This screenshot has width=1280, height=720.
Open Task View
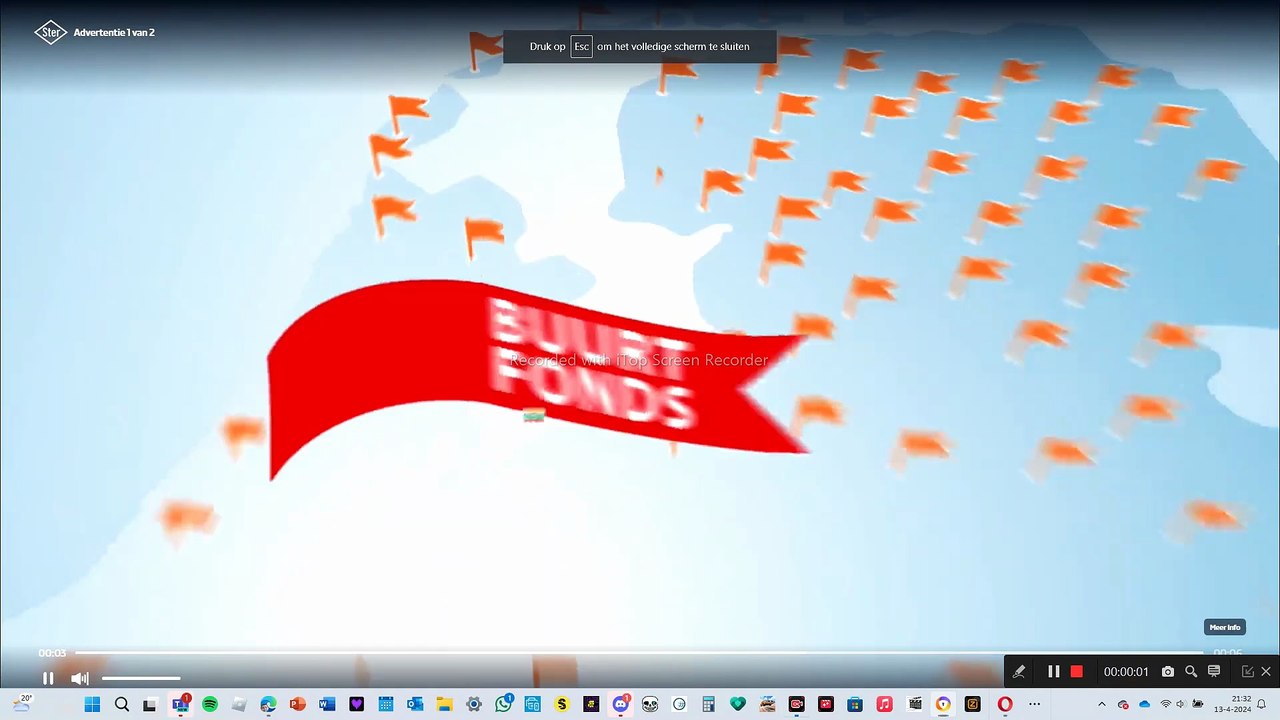pos(150,704)
